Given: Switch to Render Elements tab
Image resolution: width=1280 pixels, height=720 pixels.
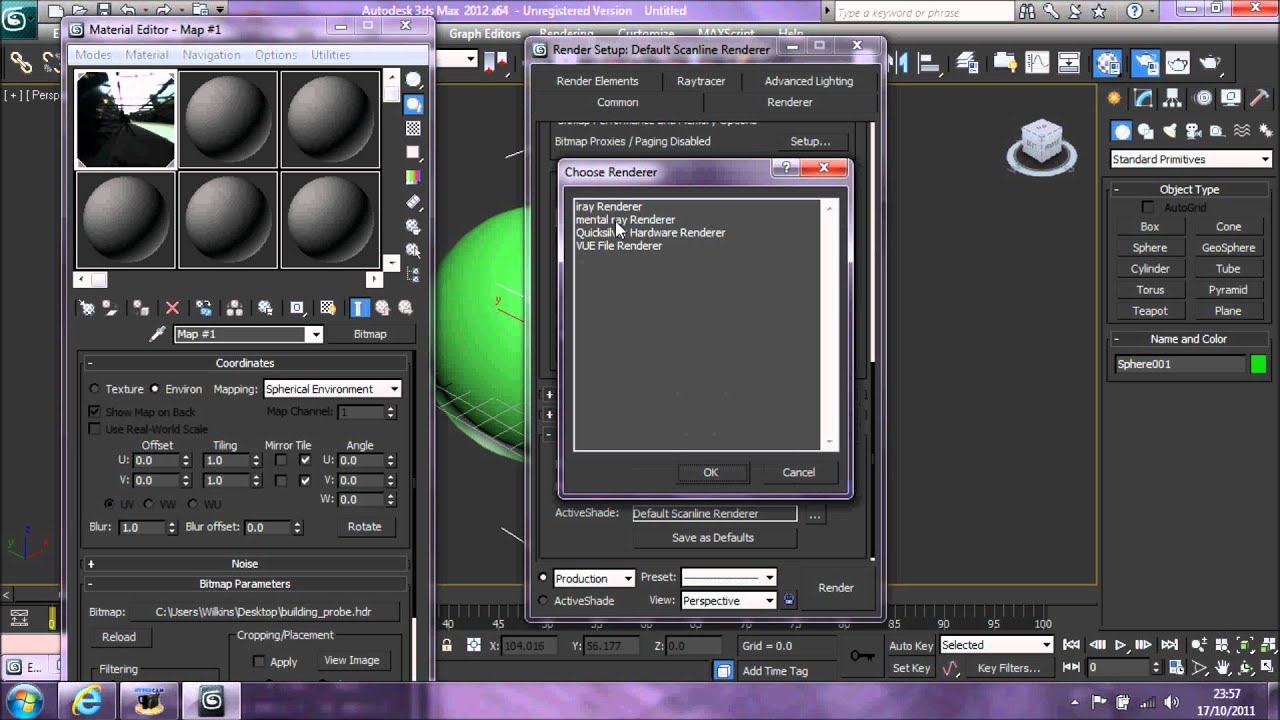Looking at the screenshot, I should tap(597, 81).
